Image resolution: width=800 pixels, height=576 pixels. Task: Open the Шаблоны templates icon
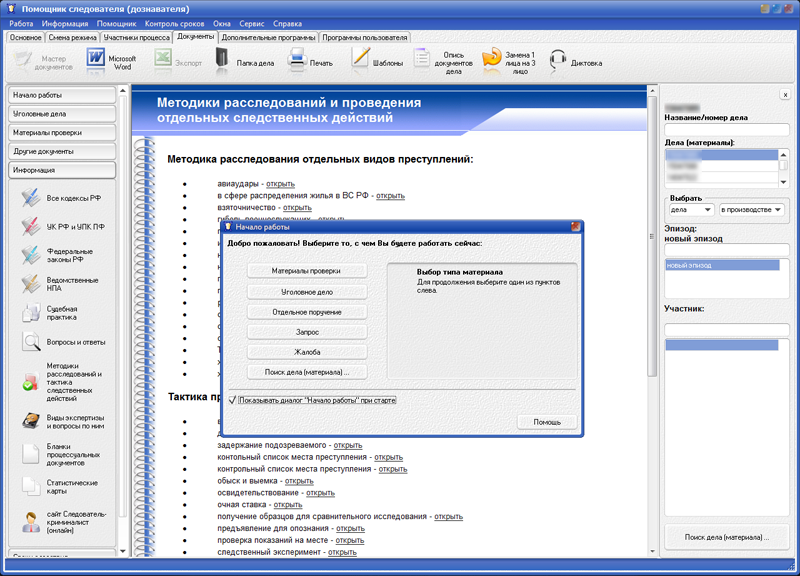[361, 60]
